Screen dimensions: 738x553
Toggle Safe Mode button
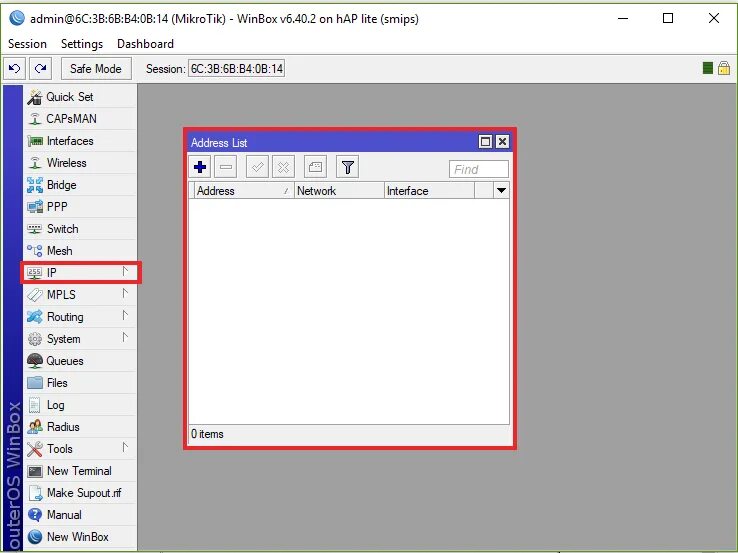[96, 69]
